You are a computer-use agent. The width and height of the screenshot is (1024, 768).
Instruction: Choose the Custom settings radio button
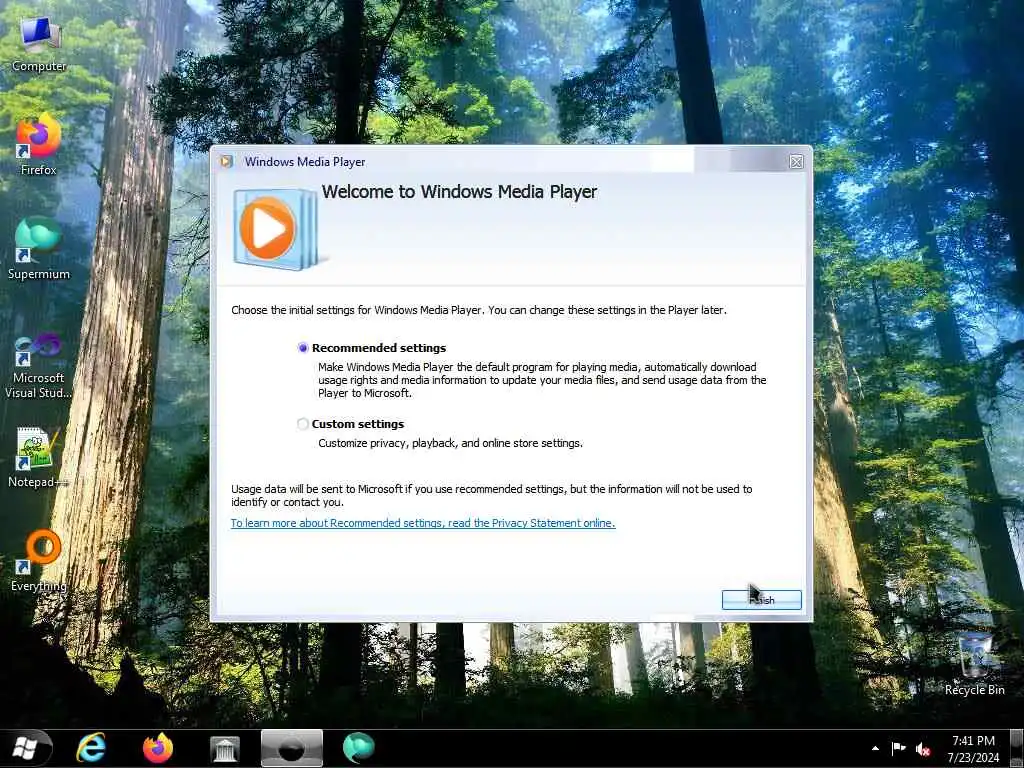302,424
